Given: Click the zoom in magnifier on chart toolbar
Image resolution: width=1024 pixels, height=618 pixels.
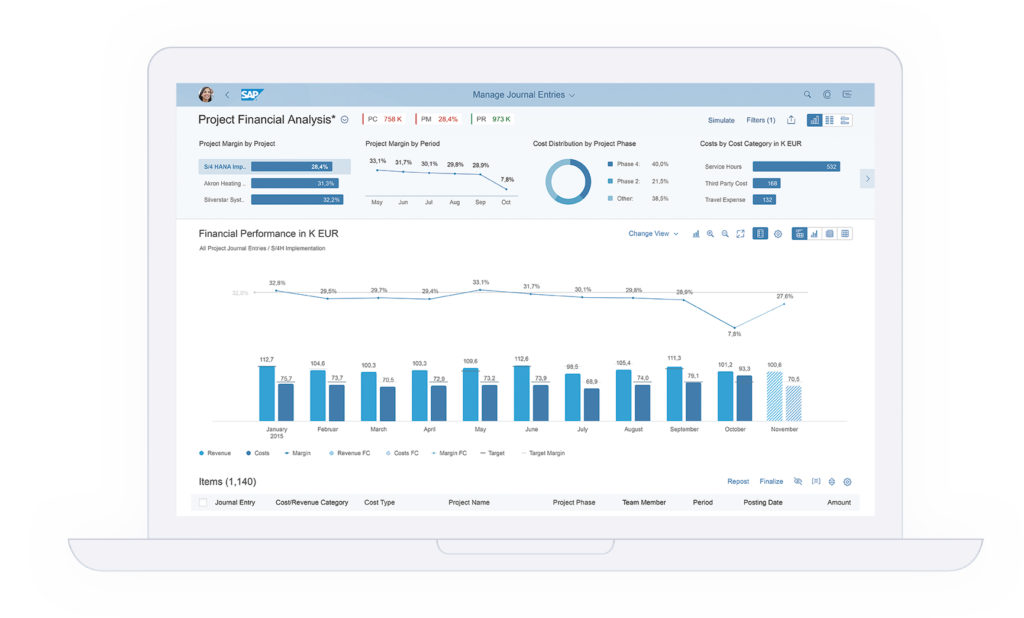Looking at the screenshot, I should coord(710,234).
